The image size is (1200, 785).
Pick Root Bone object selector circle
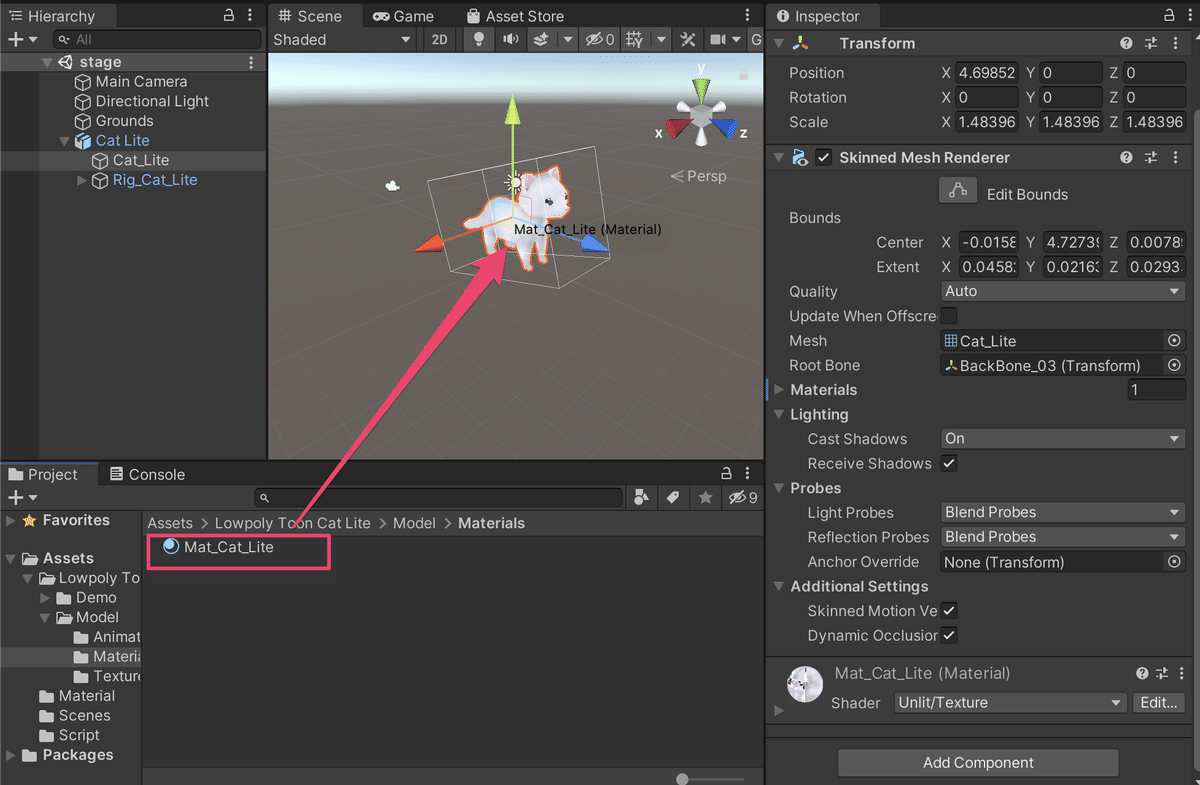tap(1175, 366)
